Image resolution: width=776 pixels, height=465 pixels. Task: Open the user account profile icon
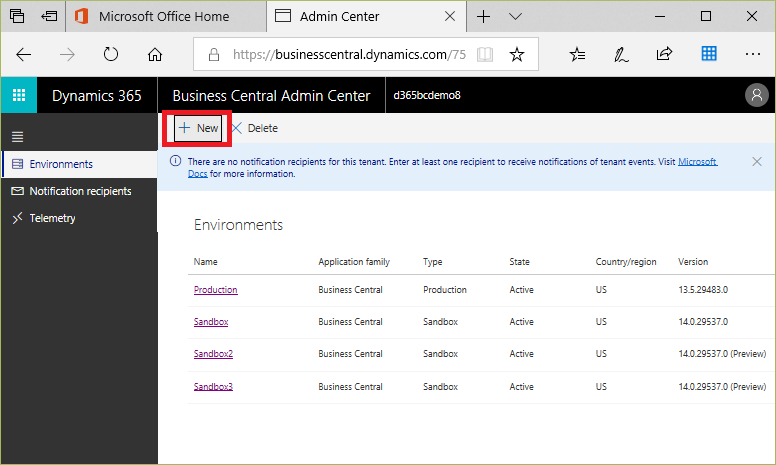click(x=756, y=95)
